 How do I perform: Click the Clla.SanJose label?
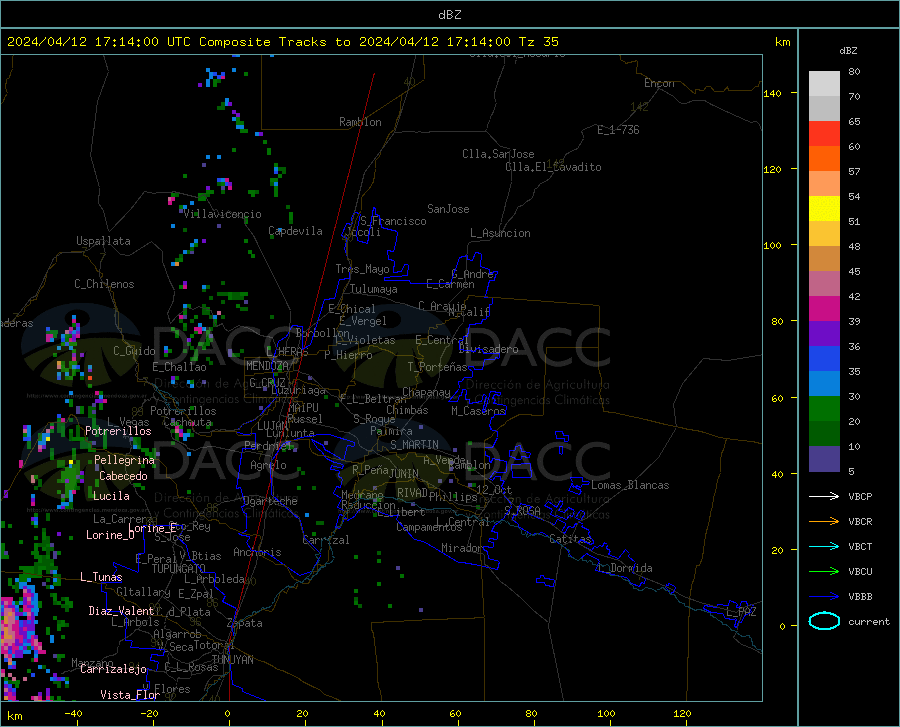(x=498, y=154)
